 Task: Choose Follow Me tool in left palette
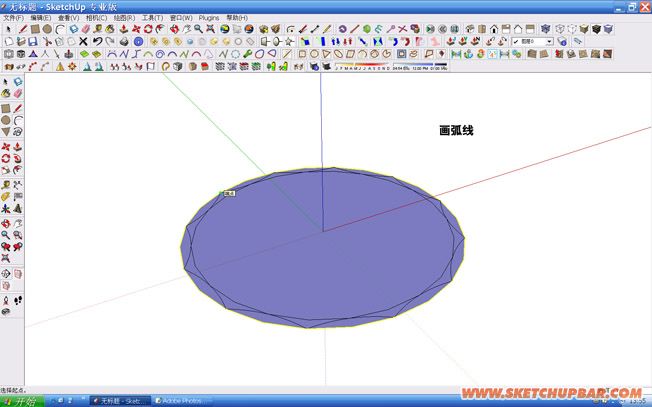tap(17, 158)
